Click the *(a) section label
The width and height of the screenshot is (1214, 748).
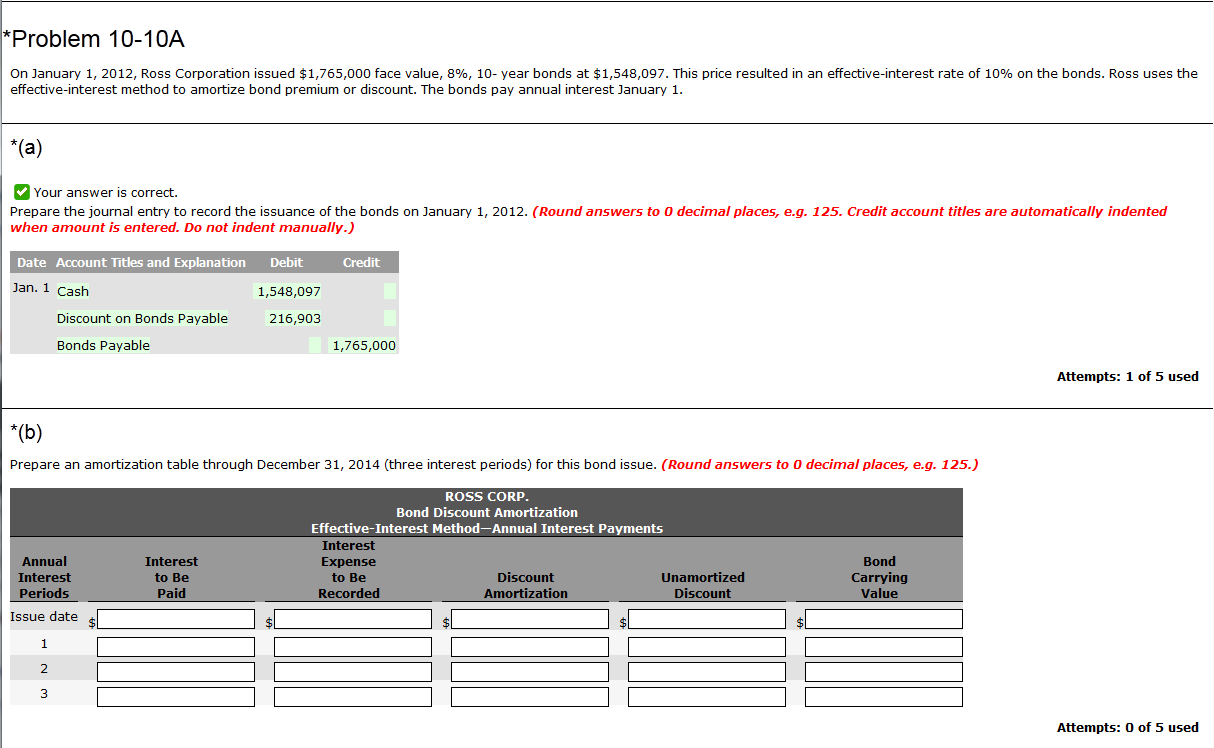tap(26, 147)
